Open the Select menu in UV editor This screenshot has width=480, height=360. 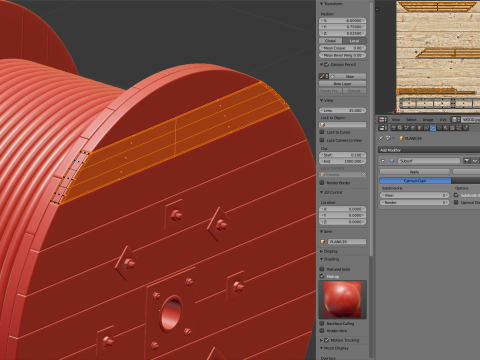[x=411, y=119]
